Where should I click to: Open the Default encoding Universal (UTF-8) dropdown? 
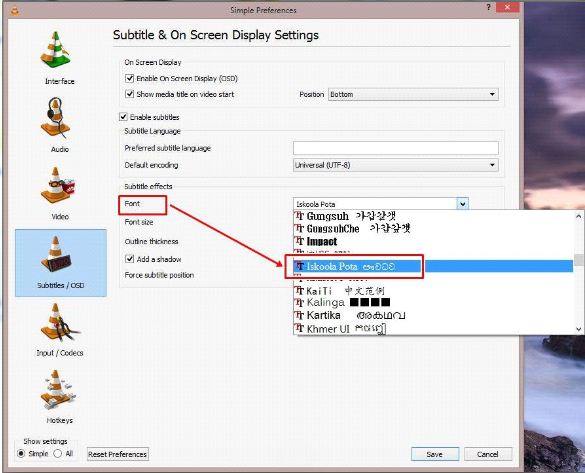coord(396,165)
